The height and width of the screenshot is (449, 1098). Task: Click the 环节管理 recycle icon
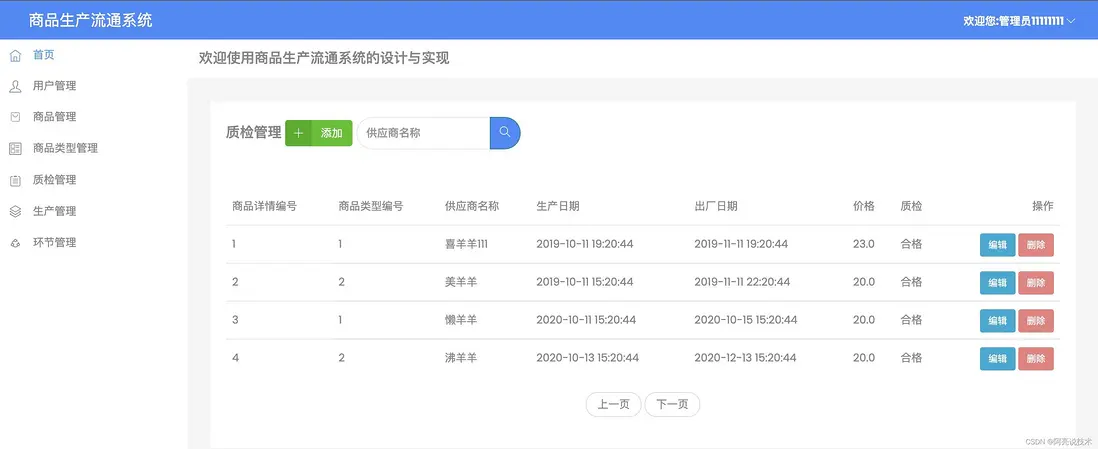[x=15, y=242]
